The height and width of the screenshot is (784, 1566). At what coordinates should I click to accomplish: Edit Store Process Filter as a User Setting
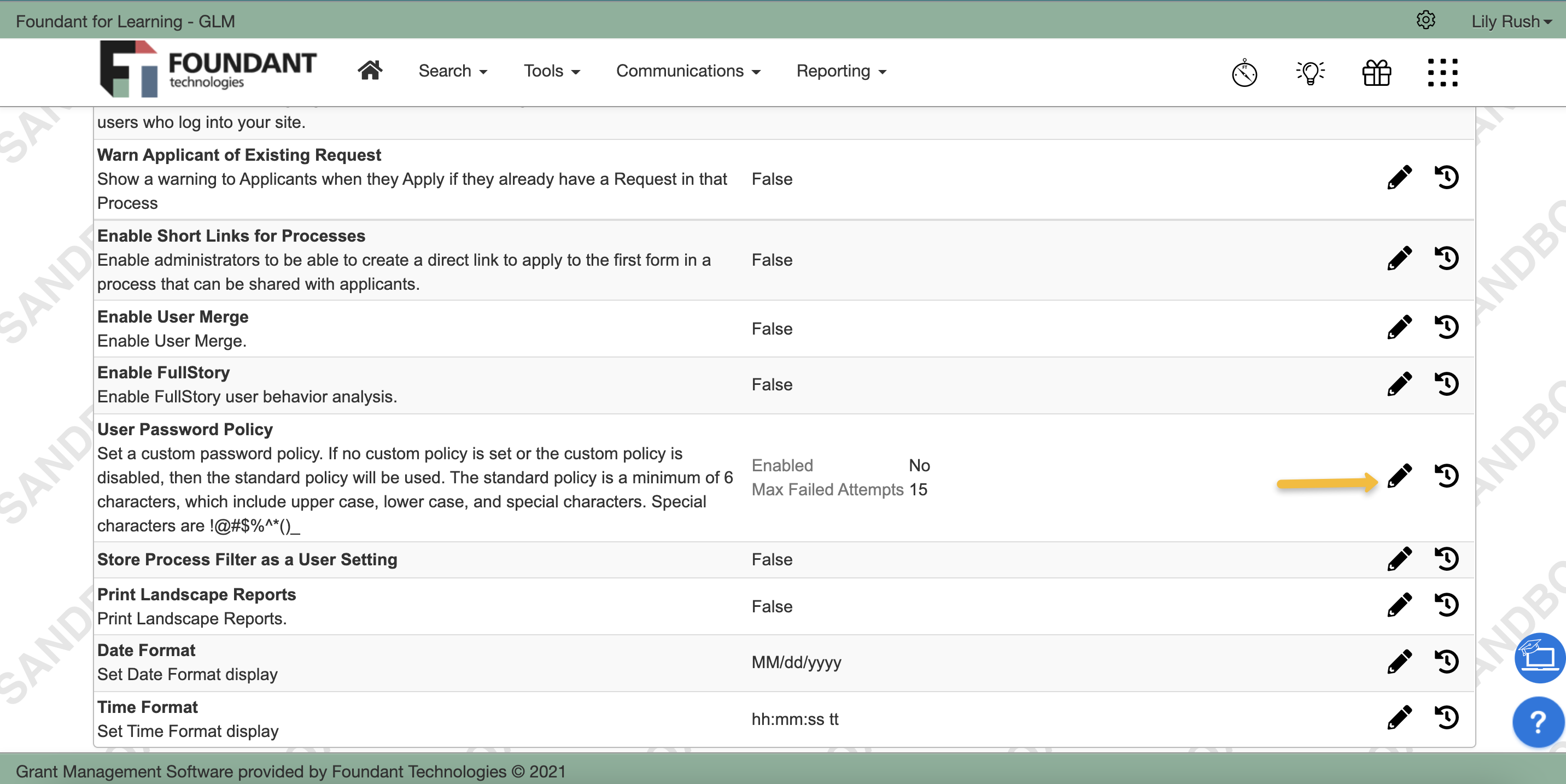[x=1401, y=559]
